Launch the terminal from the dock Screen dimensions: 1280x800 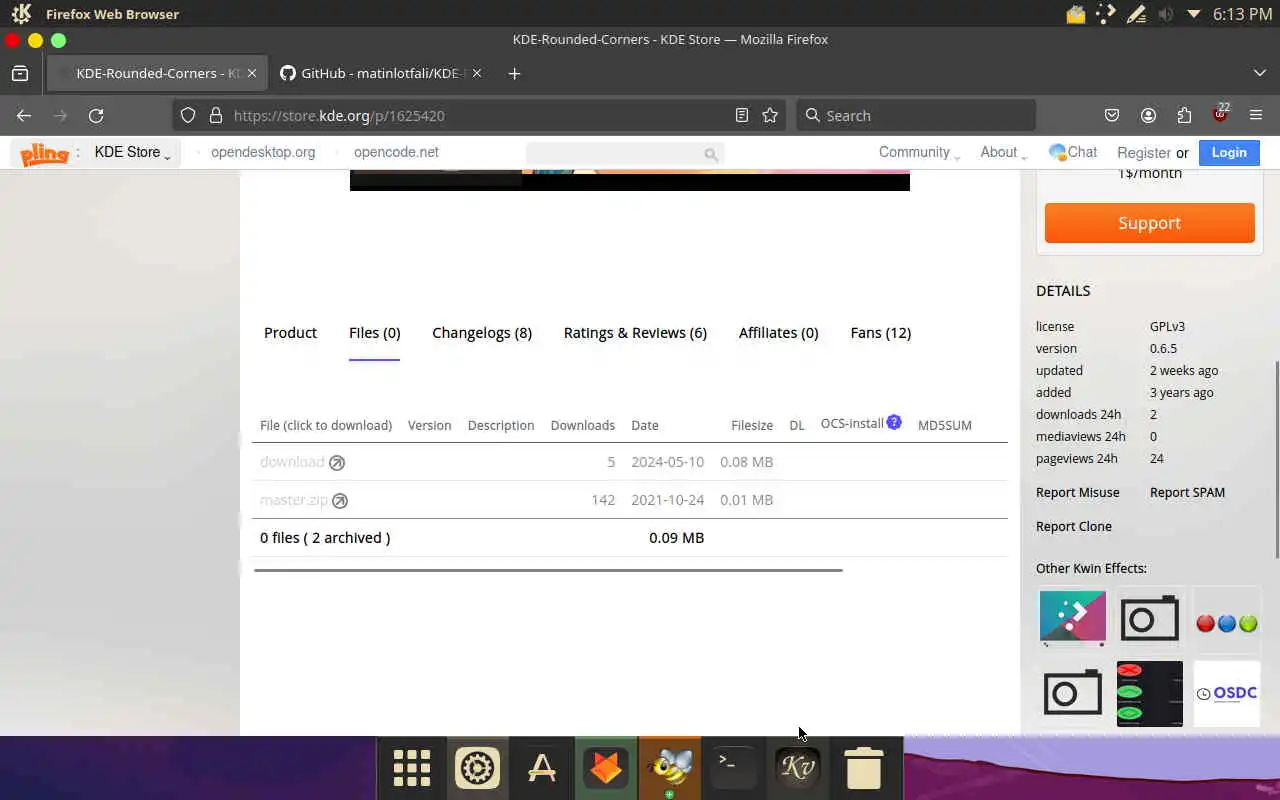(733, 768)
